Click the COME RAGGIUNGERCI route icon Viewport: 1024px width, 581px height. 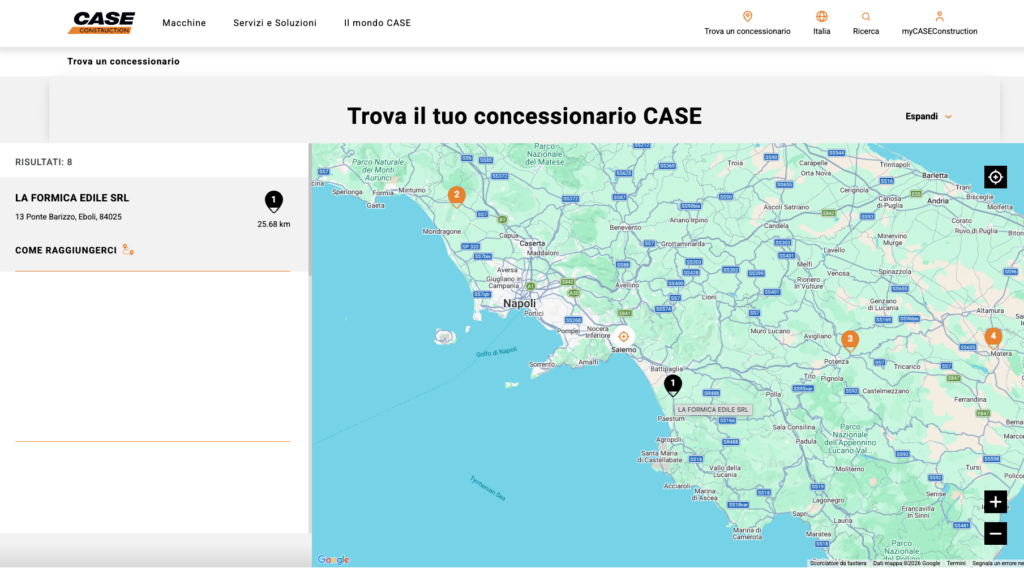[128, 250]
